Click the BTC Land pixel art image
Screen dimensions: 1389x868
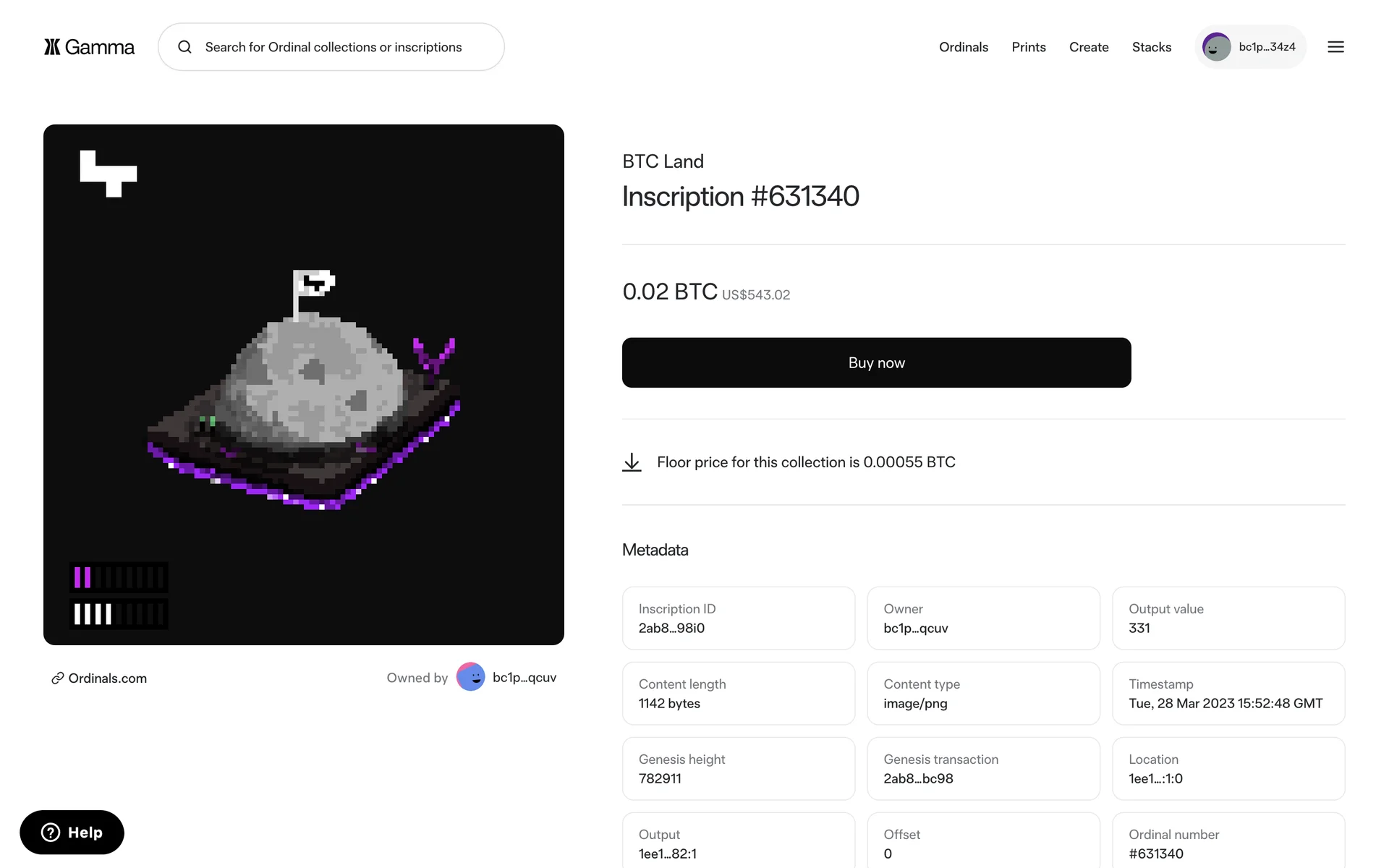pos(304,385)
